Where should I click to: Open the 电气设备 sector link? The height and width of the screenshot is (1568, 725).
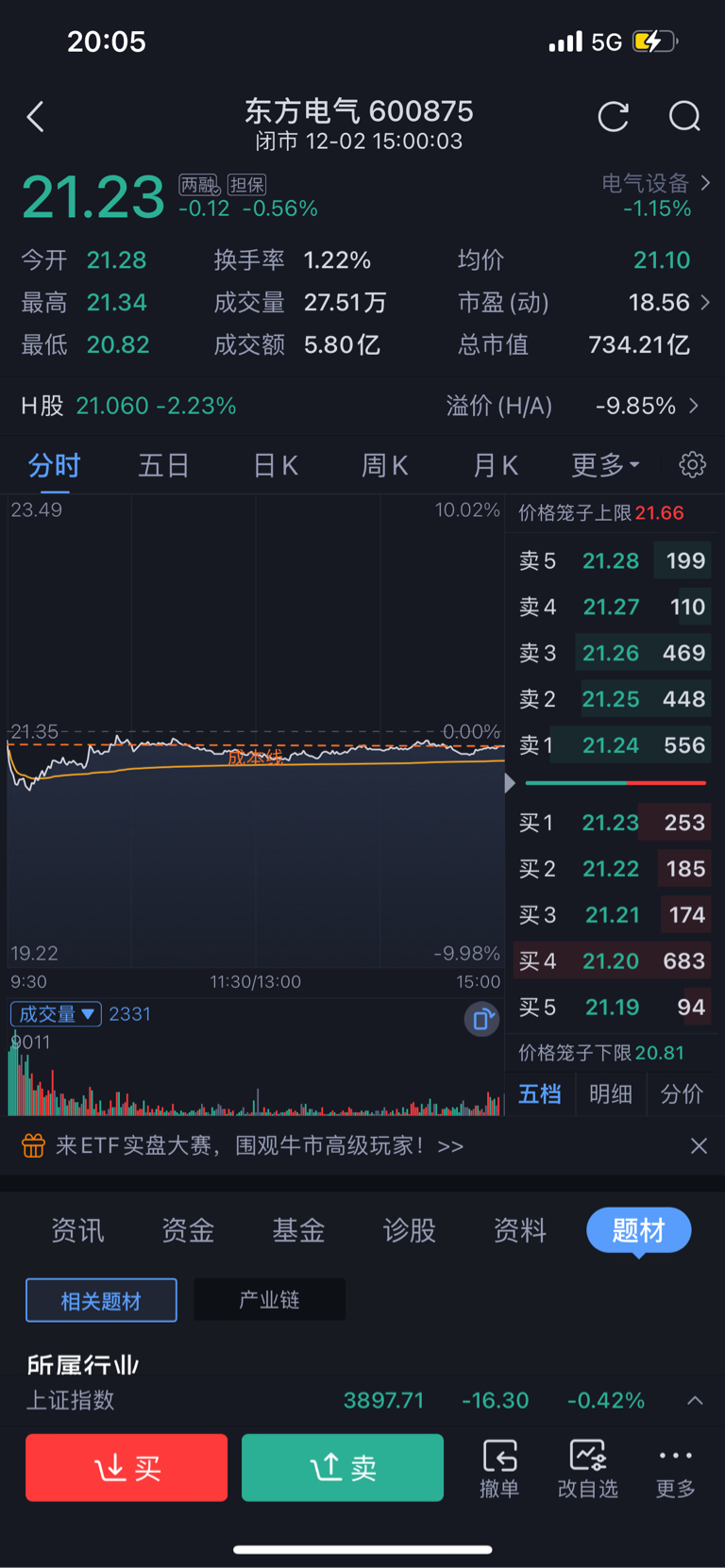click(655, 183)
